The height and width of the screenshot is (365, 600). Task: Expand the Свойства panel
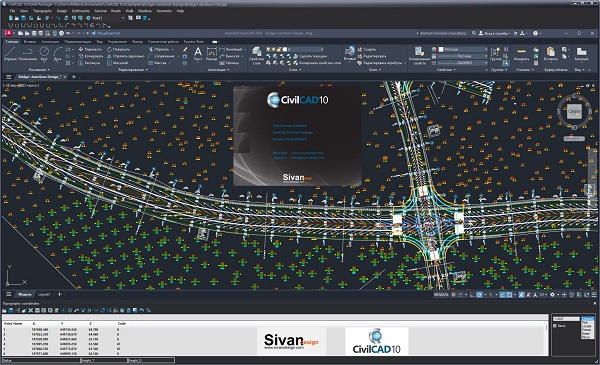coord(446,70)
